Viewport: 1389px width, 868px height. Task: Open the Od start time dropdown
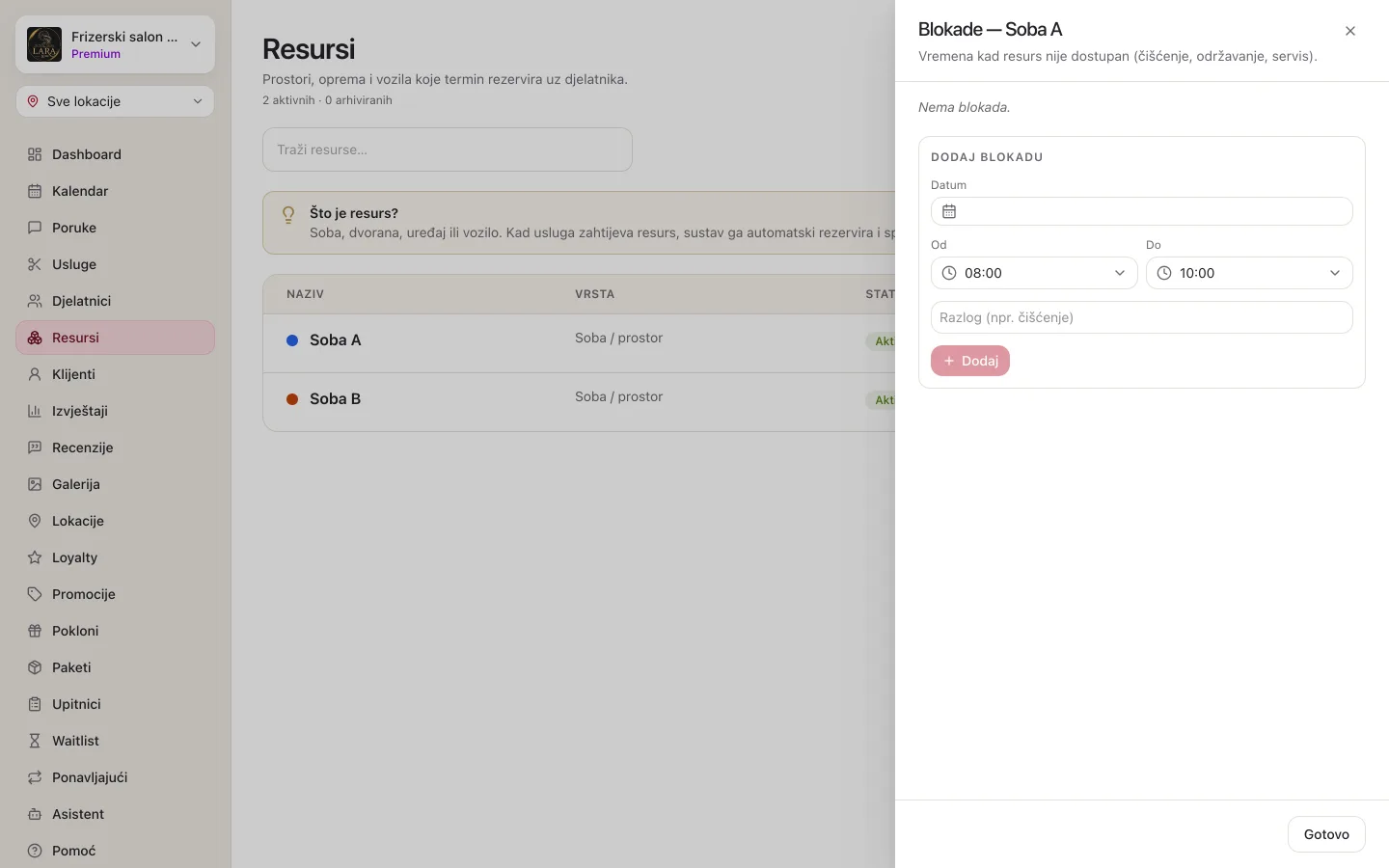1034,273
